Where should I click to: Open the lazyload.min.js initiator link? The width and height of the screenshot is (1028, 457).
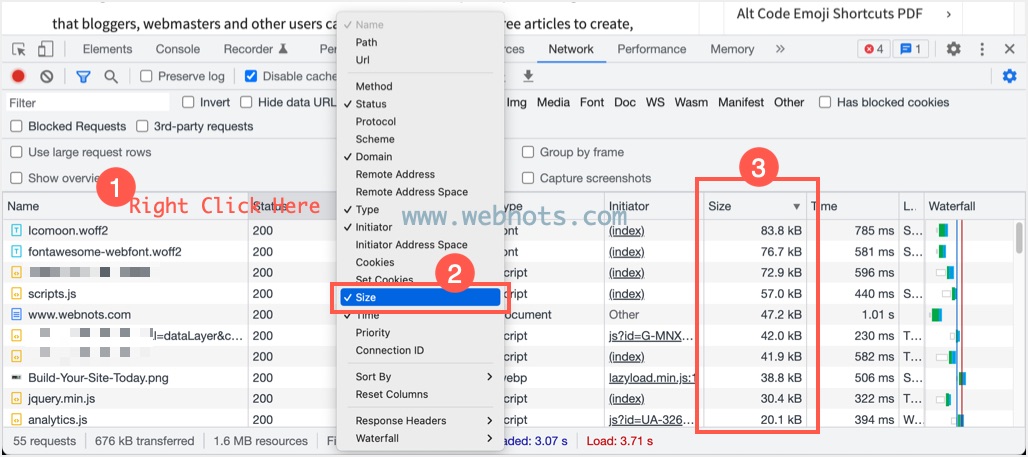click(652, 378)
